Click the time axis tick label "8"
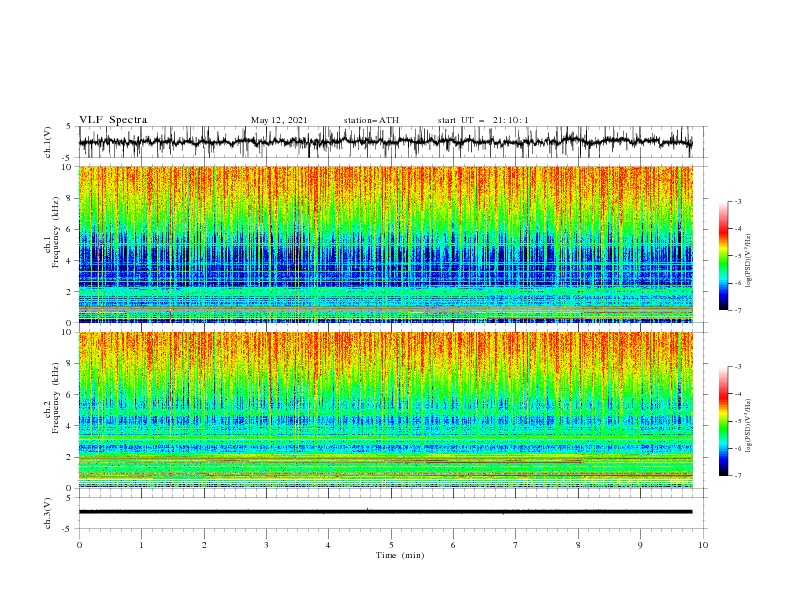The width and height of the screenshot is (792, 612). pyautogui.click(x=578, y=545)
